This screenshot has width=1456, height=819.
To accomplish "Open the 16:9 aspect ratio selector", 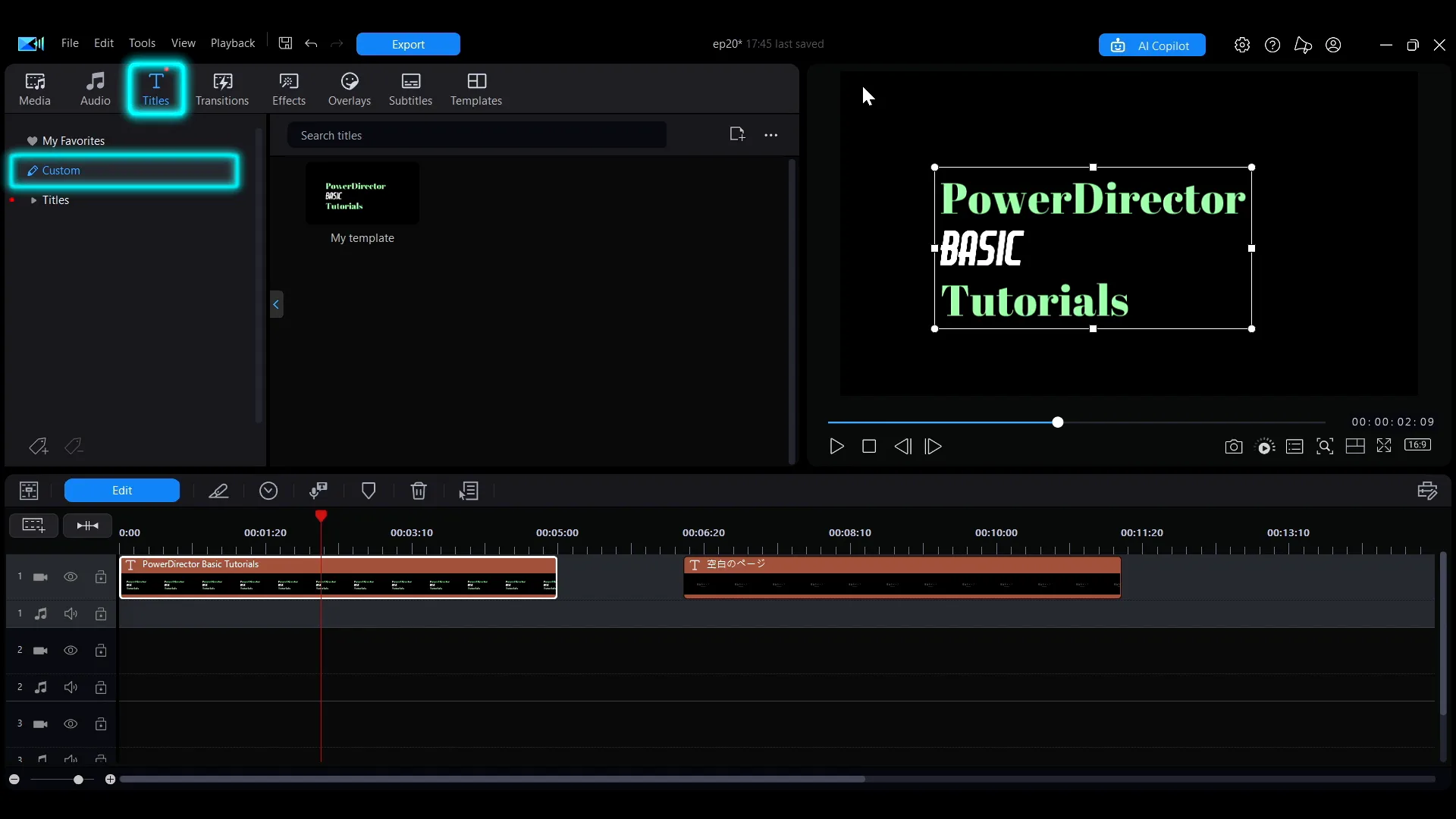I will coord(1417,445).
